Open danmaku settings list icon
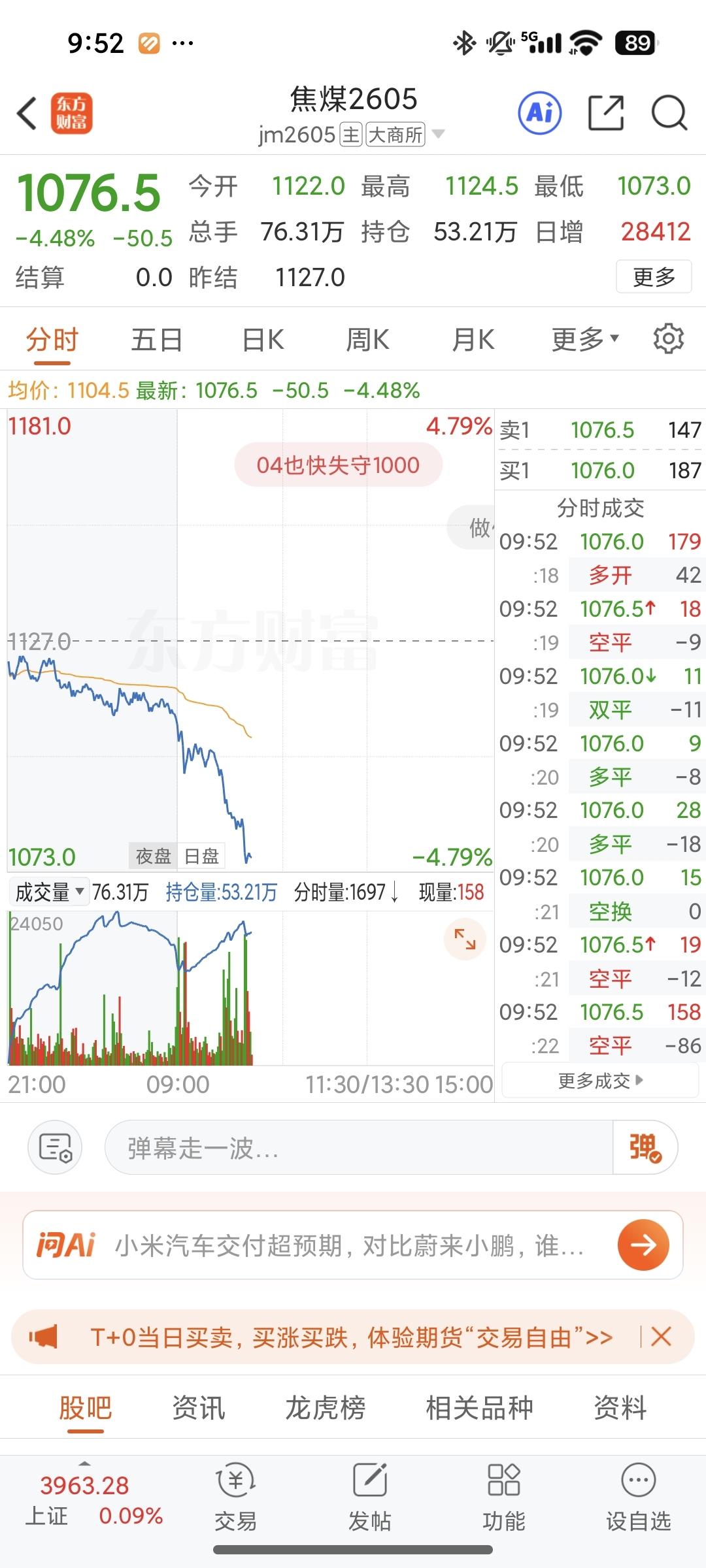Screen dimensions: 706x1568 55,1147
